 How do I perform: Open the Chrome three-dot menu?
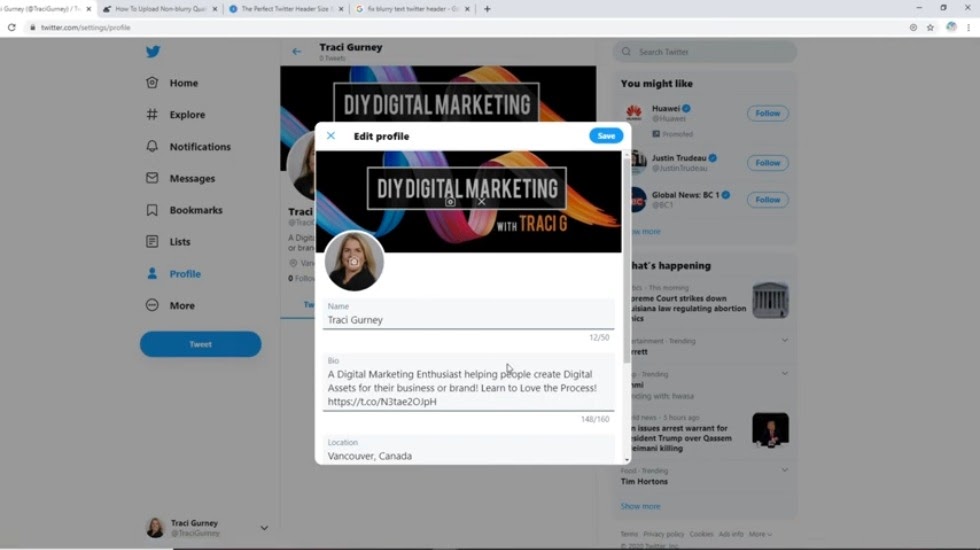click(x=968, y=27)
